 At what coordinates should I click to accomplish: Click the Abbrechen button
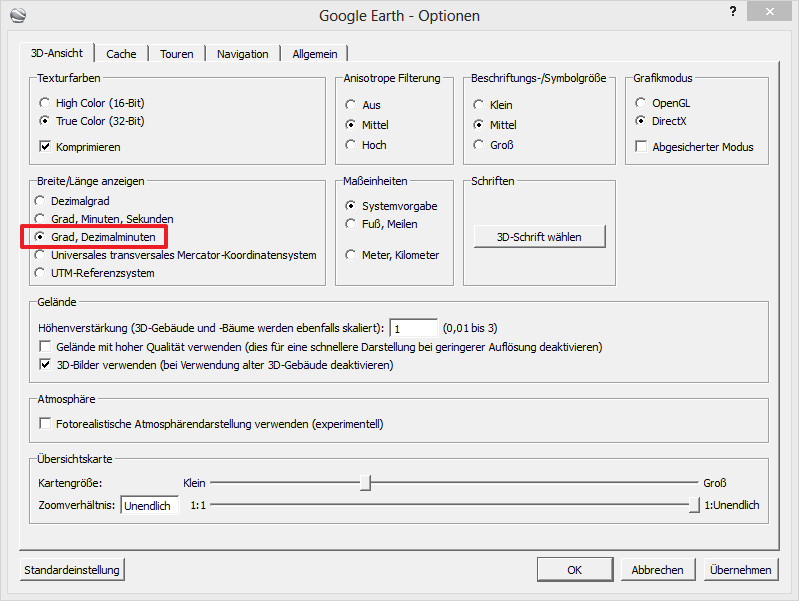point(658,569)
